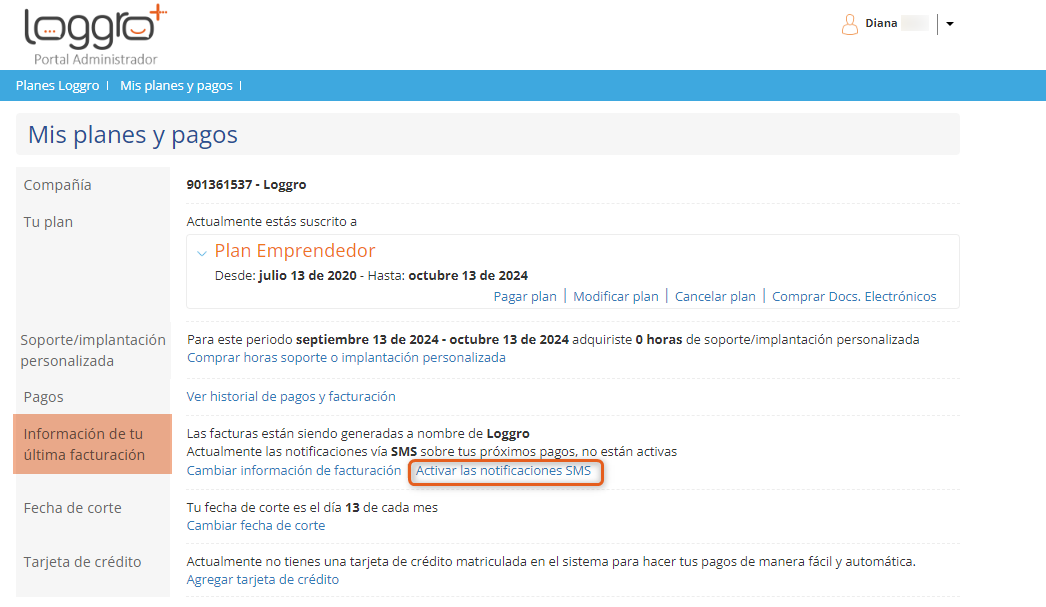Click the Diana user name
The height and width of the screenshot is (607, 1046).
(881, 23)
